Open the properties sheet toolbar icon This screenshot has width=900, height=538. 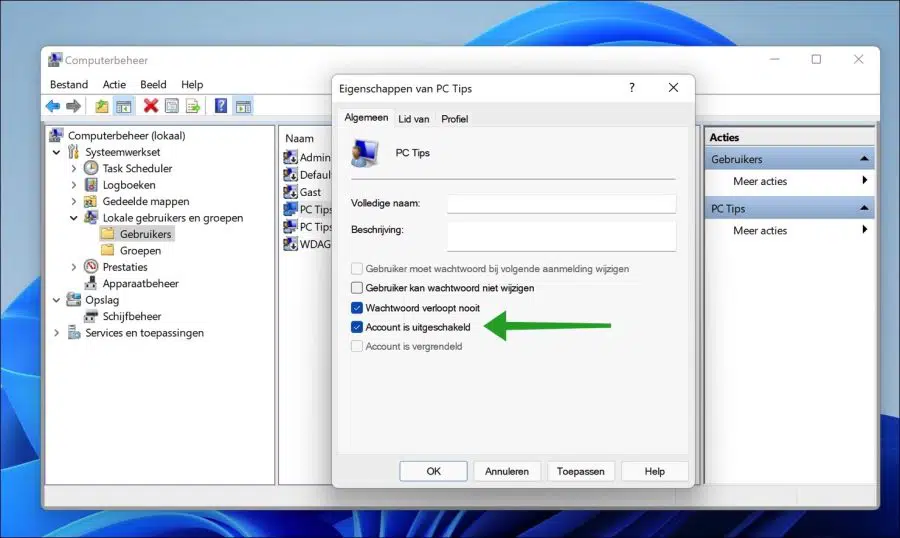tap(172, 106)
